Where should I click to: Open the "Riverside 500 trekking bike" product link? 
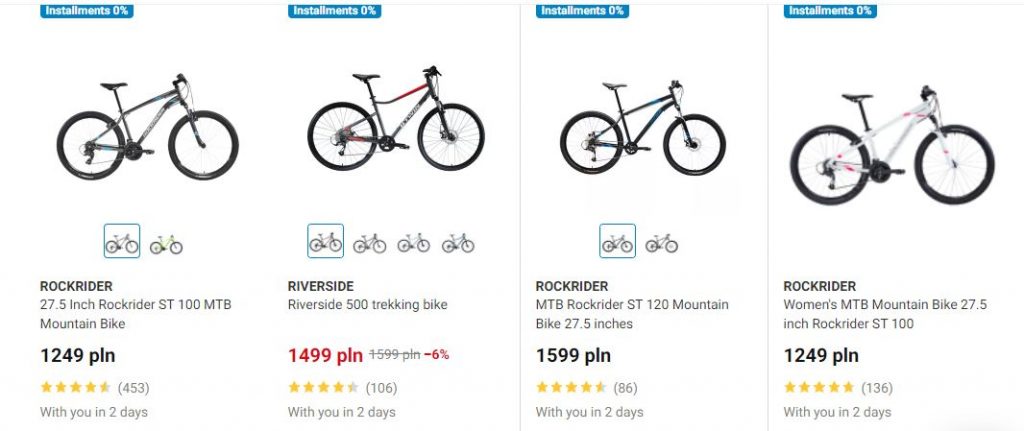coord(367,305)
